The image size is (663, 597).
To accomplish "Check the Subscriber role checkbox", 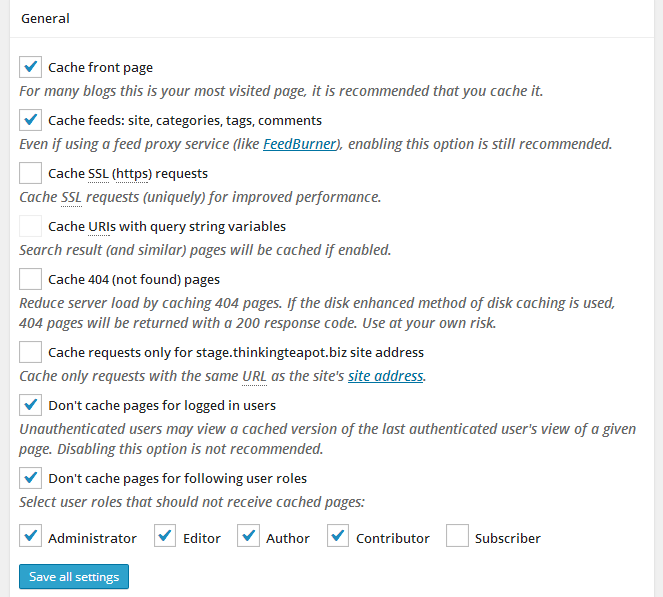I will coord(457,537).
